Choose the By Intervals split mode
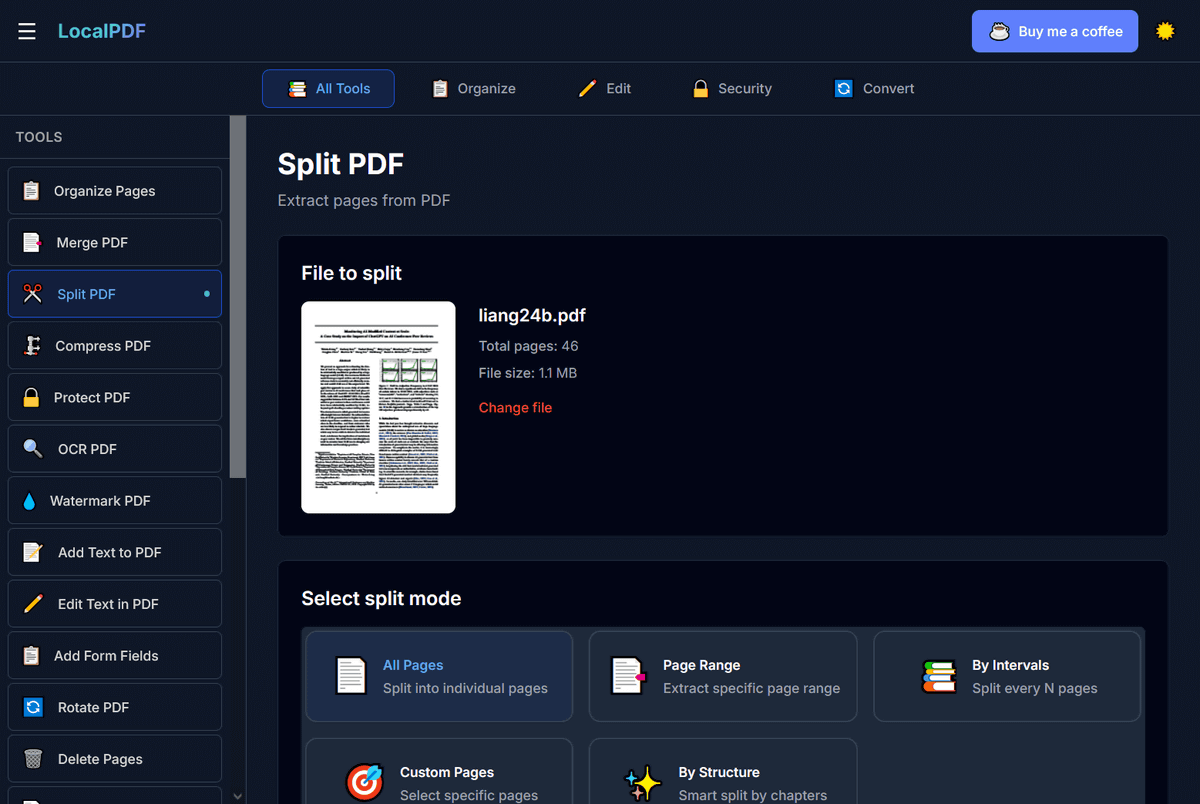Image resolution: width=1200 pixels, height=804 pixels. [x=1006, y=676]
